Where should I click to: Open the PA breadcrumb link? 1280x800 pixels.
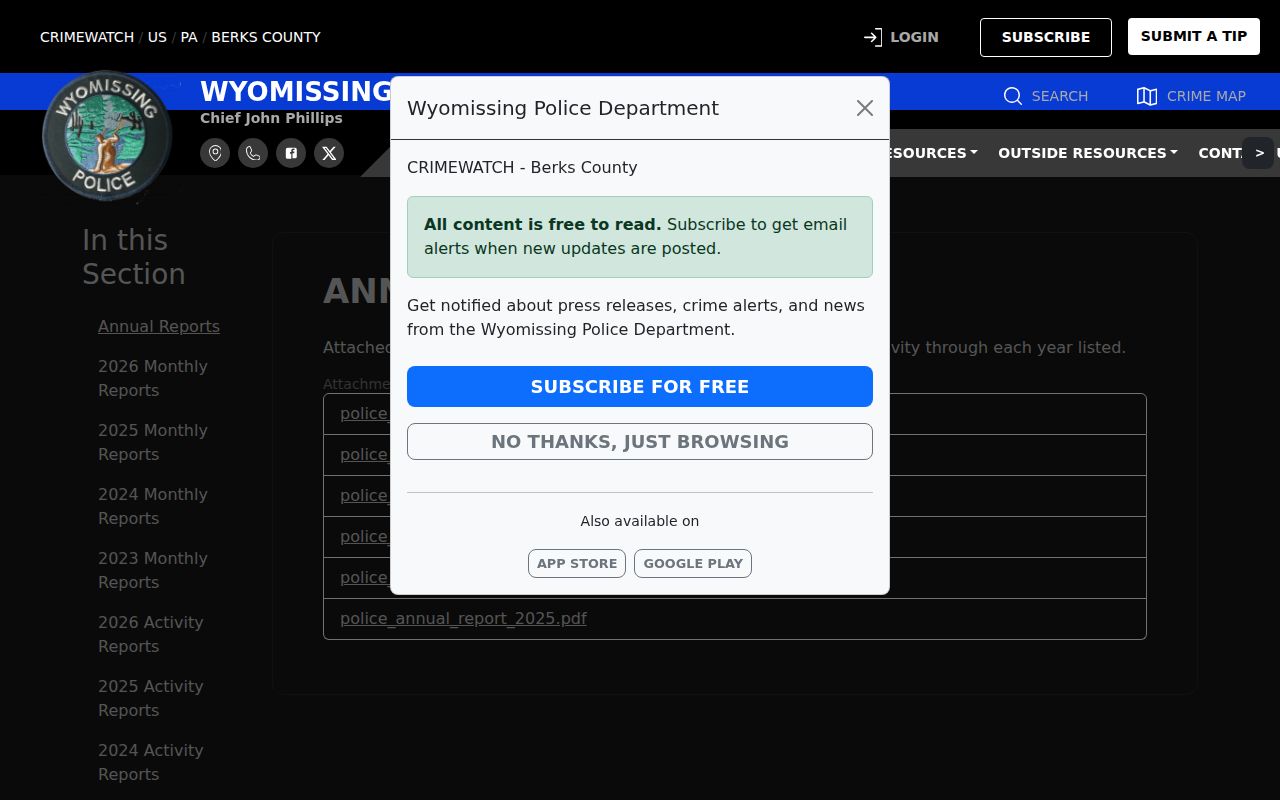[189, 37]
